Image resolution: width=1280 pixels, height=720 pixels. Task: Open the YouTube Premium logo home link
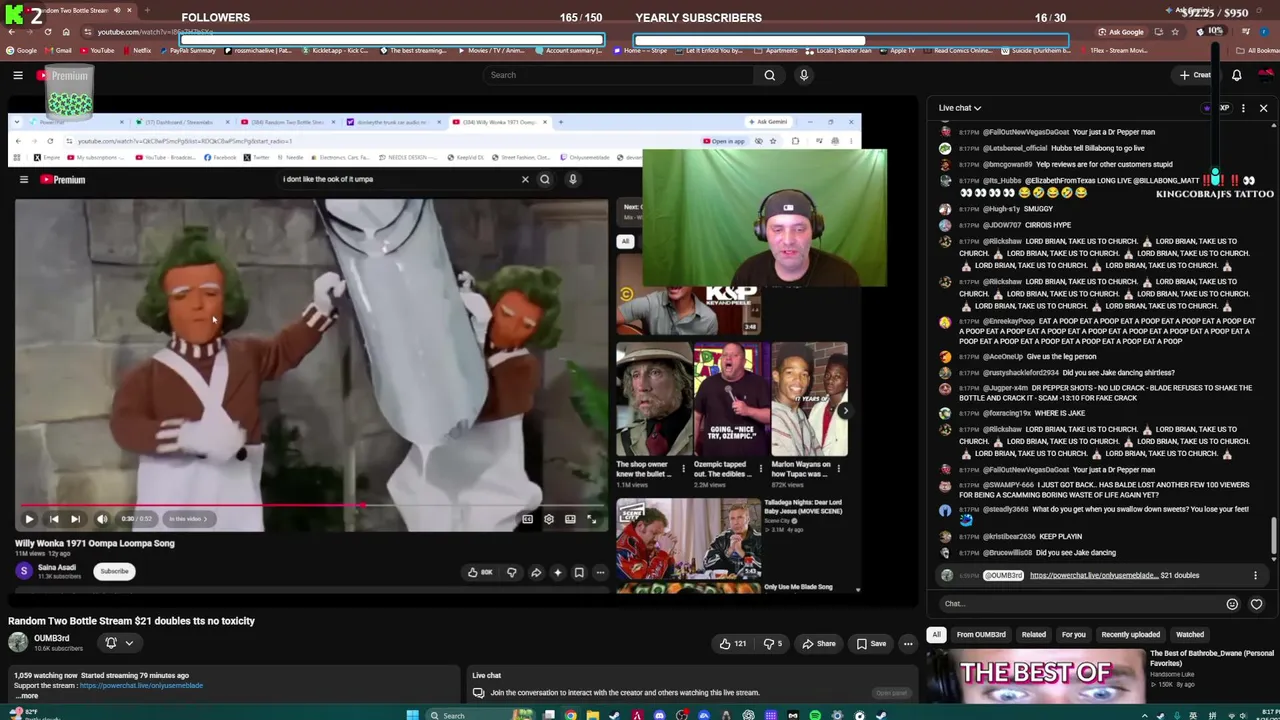coord(62,76)
